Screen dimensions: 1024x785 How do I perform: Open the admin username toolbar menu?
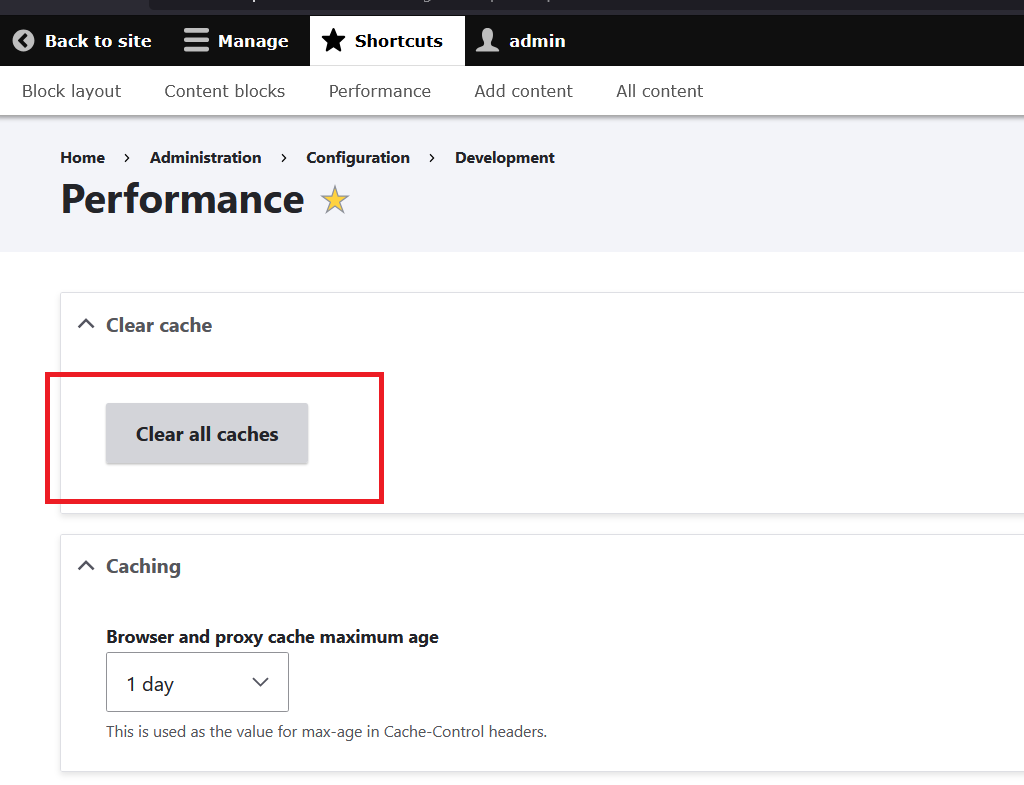pyautogui.click(x=537, y=41)
